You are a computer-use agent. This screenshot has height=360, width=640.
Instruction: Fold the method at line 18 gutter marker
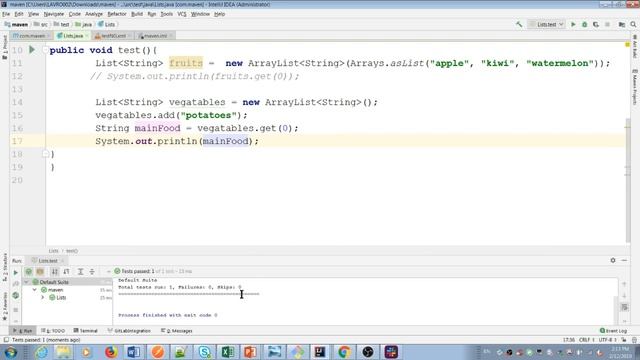[45, 154]
